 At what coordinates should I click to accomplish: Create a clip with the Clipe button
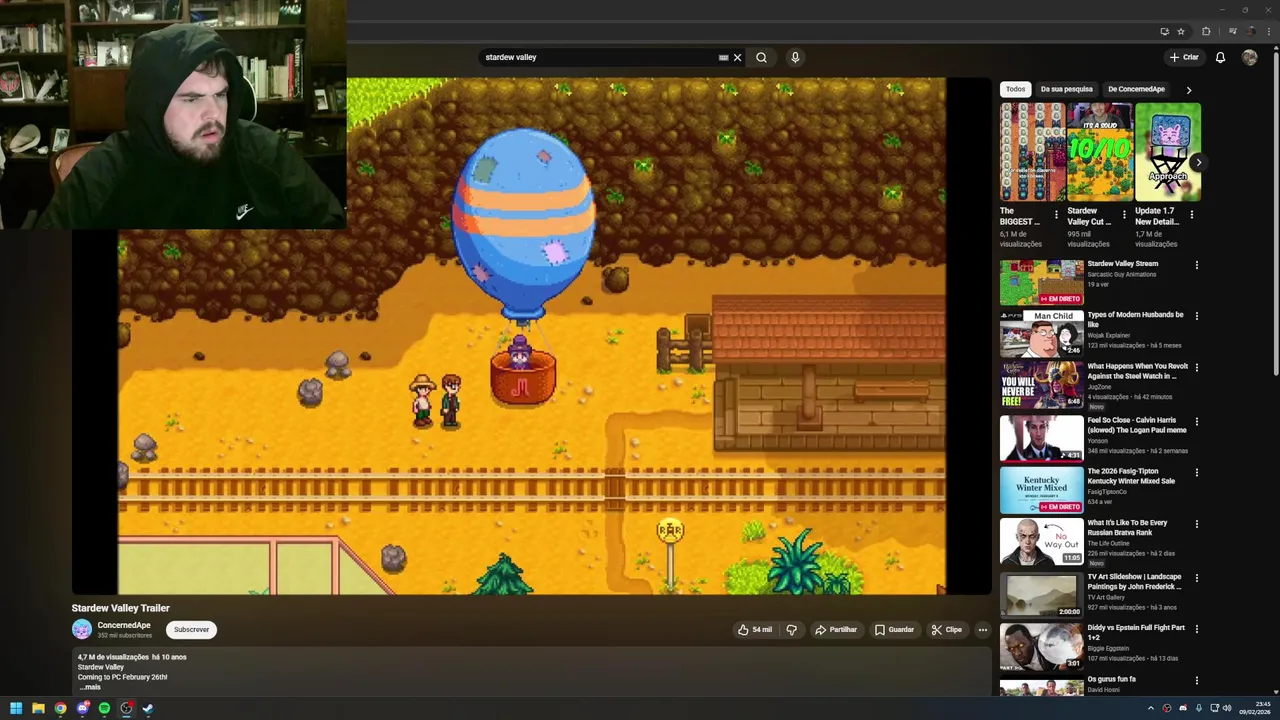(946, 630)
